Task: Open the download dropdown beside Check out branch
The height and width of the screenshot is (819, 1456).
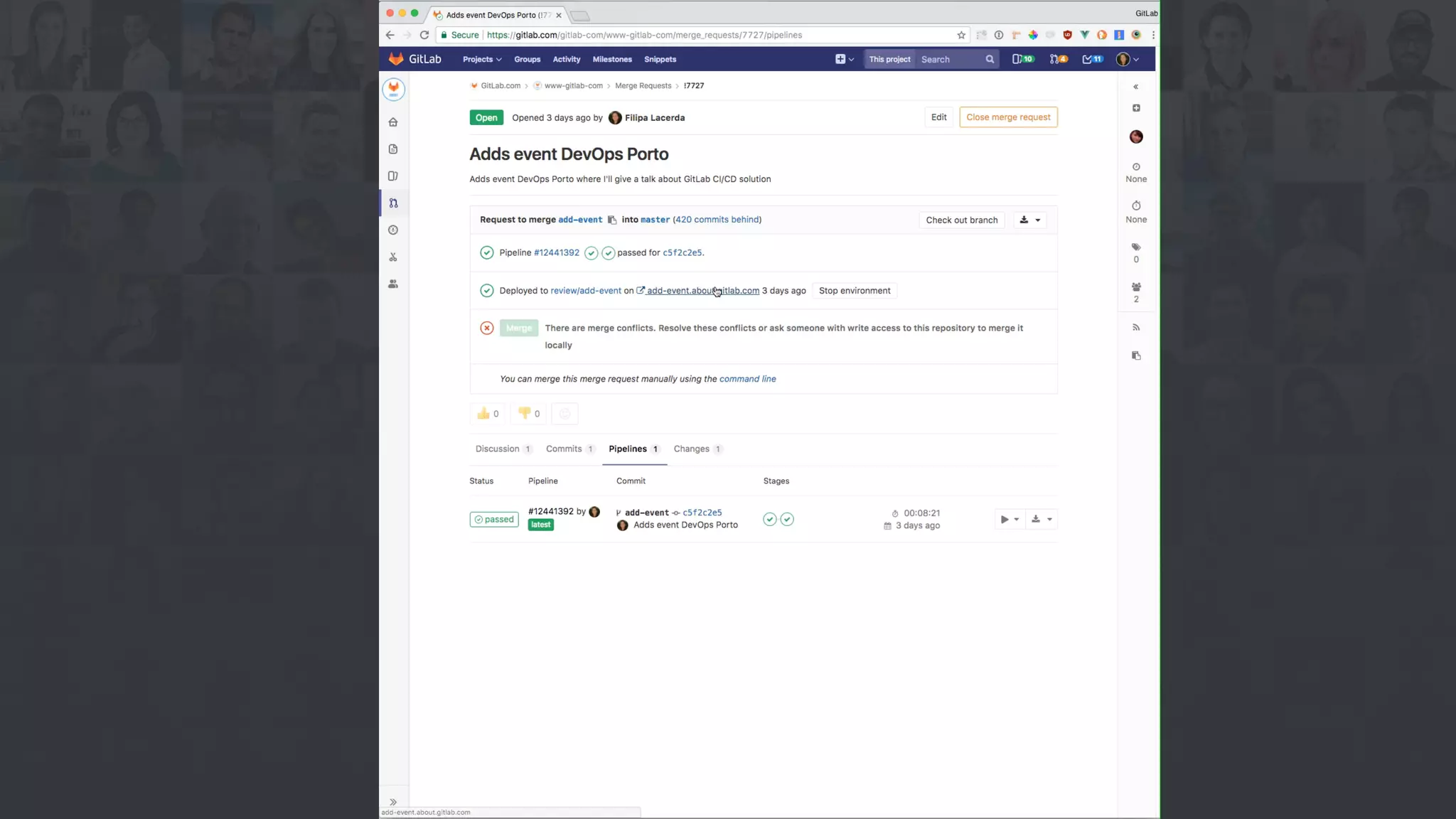Action: (1029, 220)
